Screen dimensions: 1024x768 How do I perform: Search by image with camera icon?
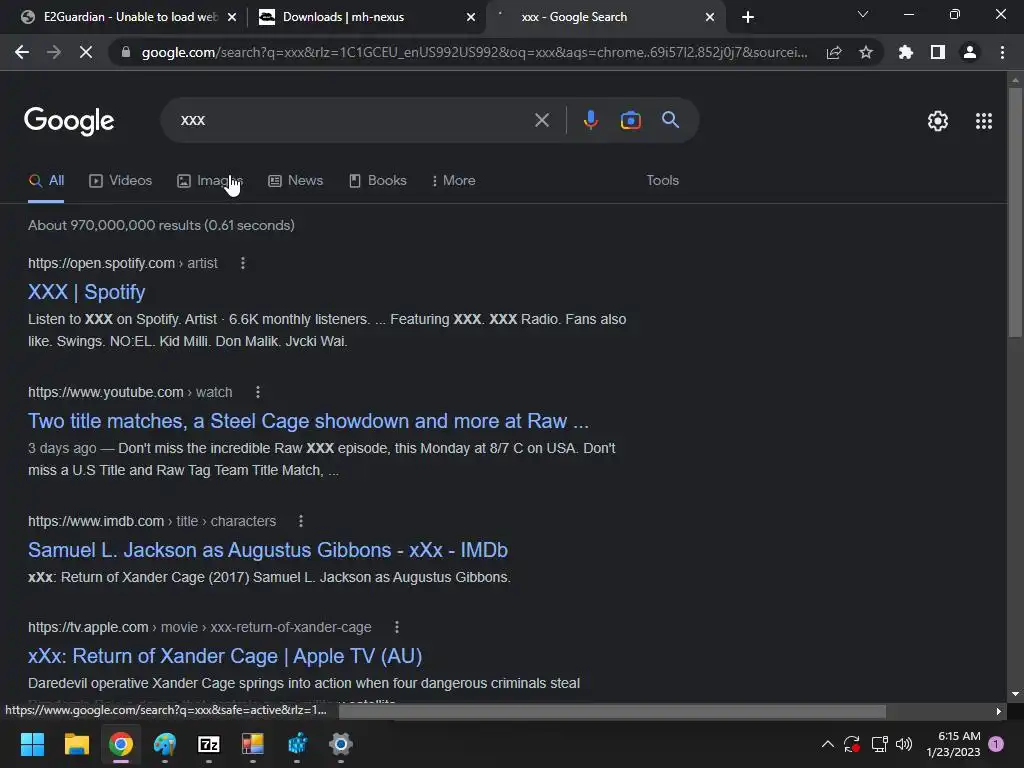(630, 120)
